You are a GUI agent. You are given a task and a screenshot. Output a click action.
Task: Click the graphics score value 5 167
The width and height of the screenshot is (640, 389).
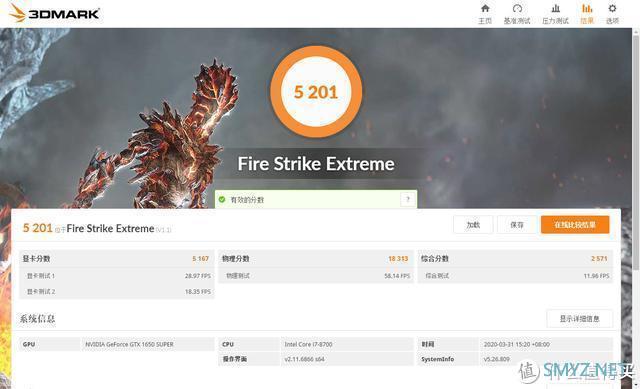click(200, 258)
